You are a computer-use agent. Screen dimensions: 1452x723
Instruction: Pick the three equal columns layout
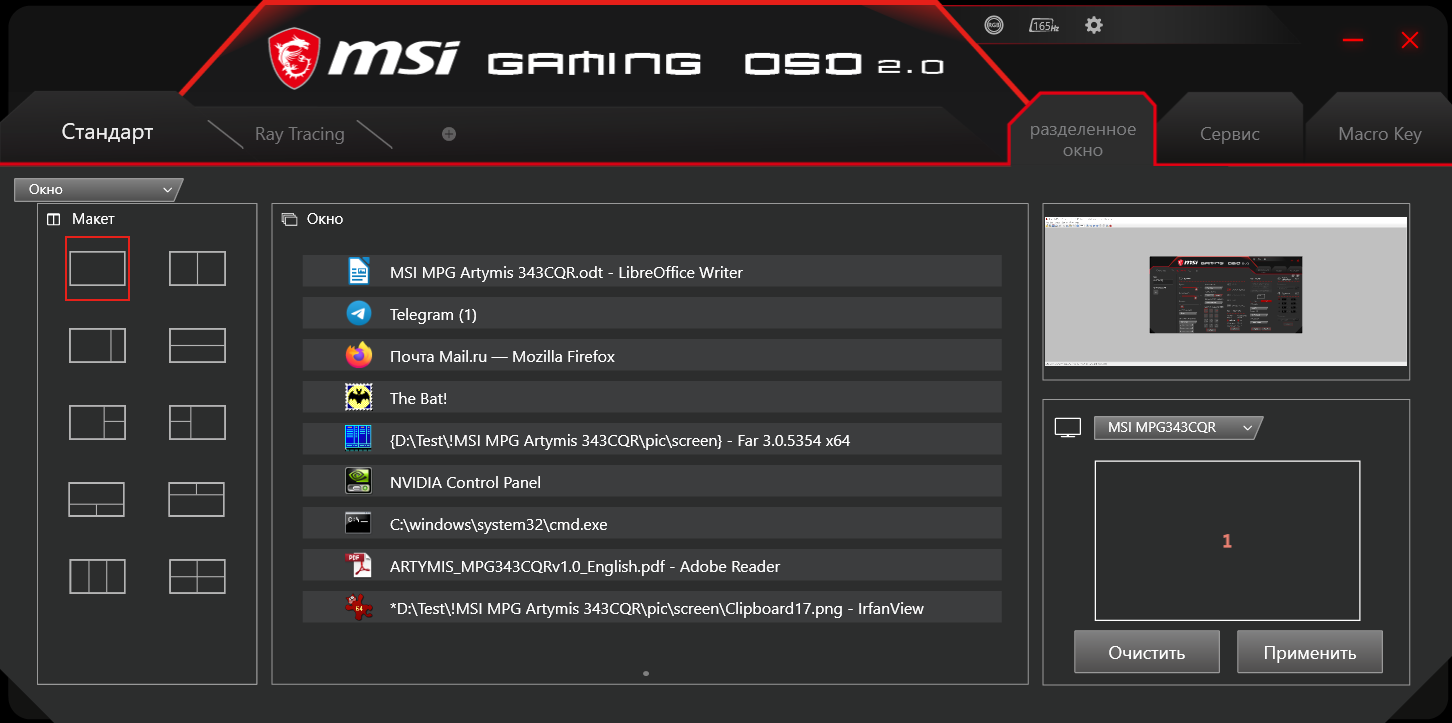pos(97,576)
